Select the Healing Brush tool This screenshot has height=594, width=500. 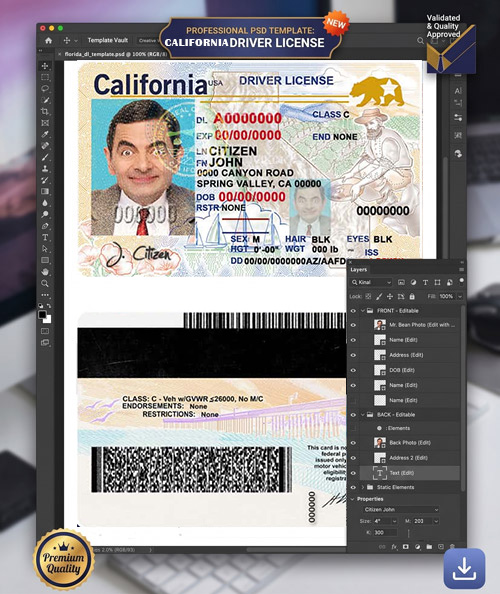45,145
